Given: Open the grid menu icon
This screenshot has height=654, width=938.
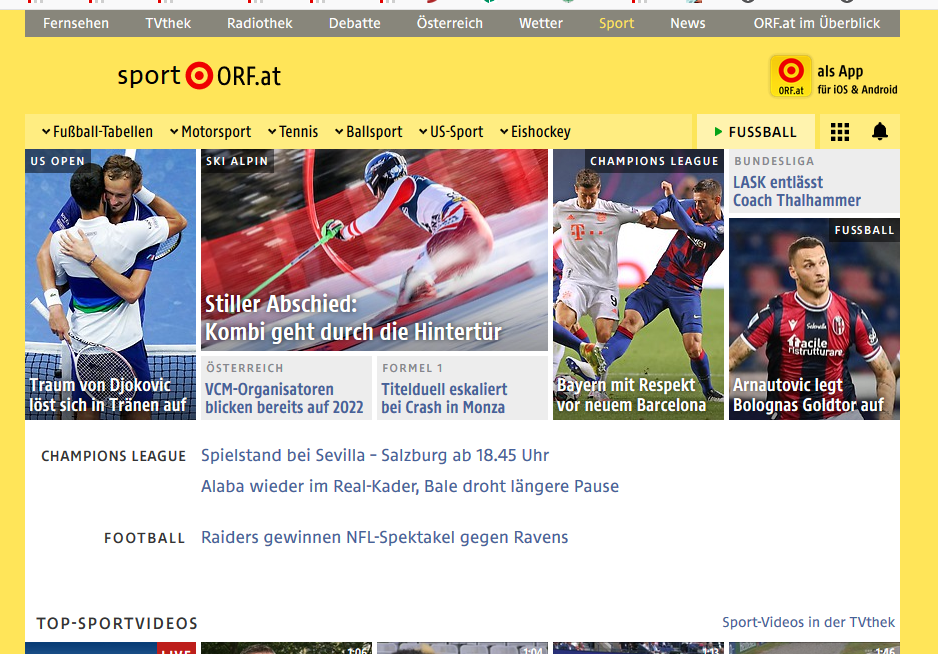Looking at the screenshot, I should pos(840,132).
